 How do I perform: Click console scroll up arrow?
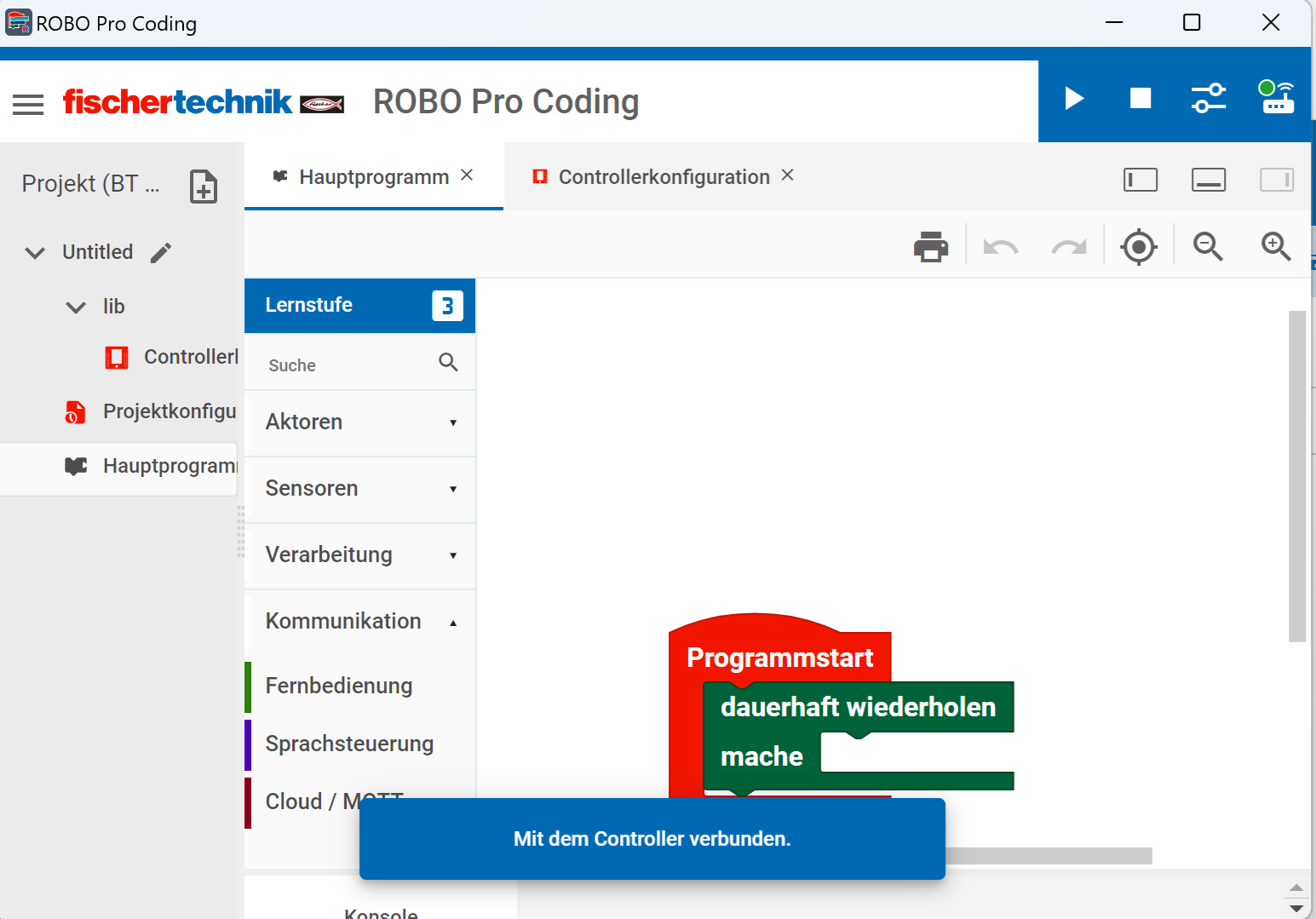click(x=1296, y=888)
